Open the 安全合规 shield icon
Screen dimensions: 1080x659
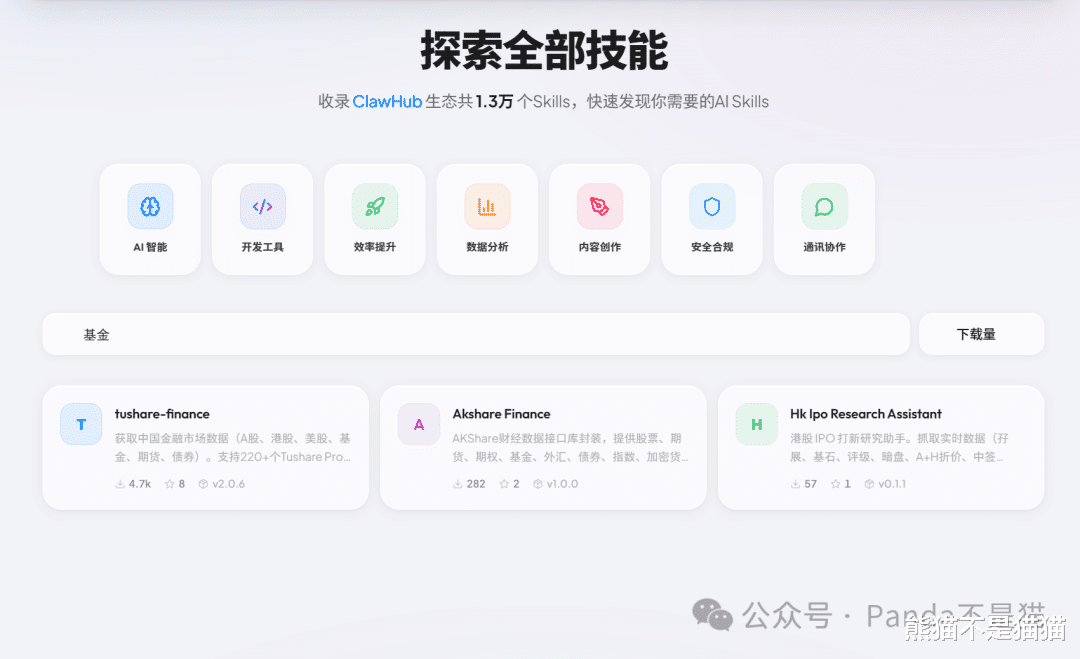(x=712, y=207)
